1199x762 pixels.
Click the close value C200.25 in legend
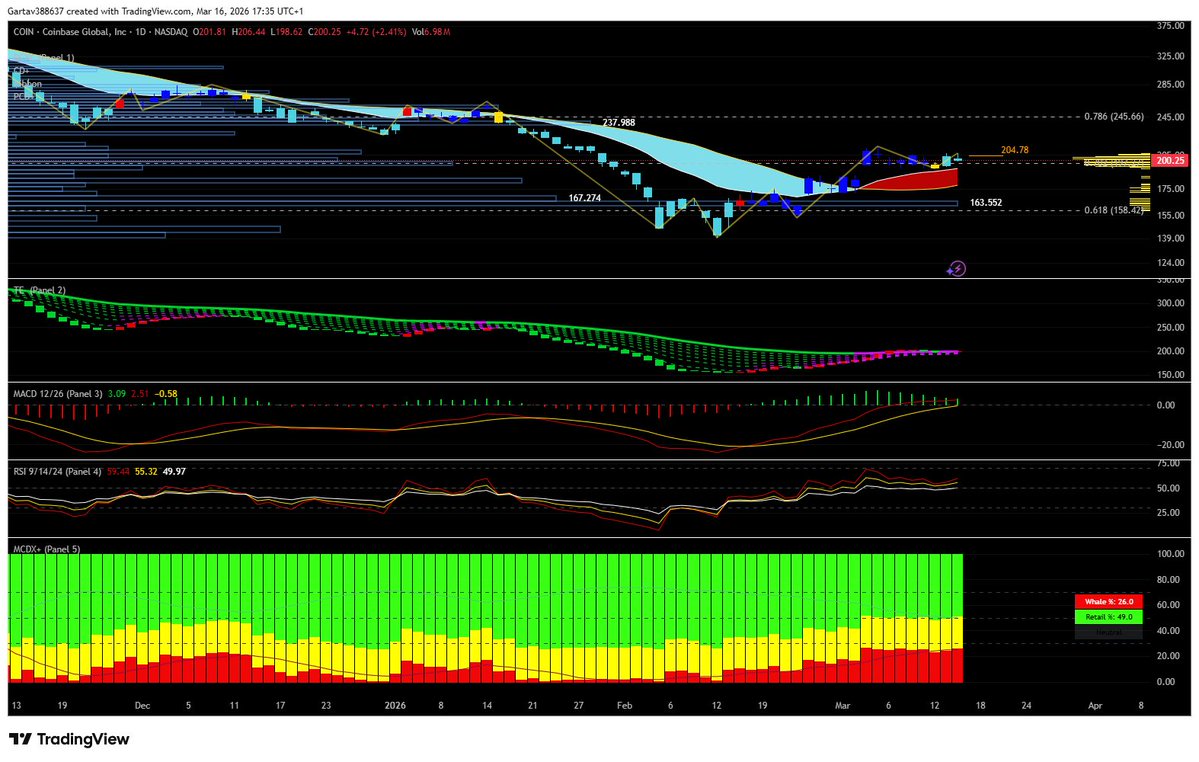[x=325, y=32]
